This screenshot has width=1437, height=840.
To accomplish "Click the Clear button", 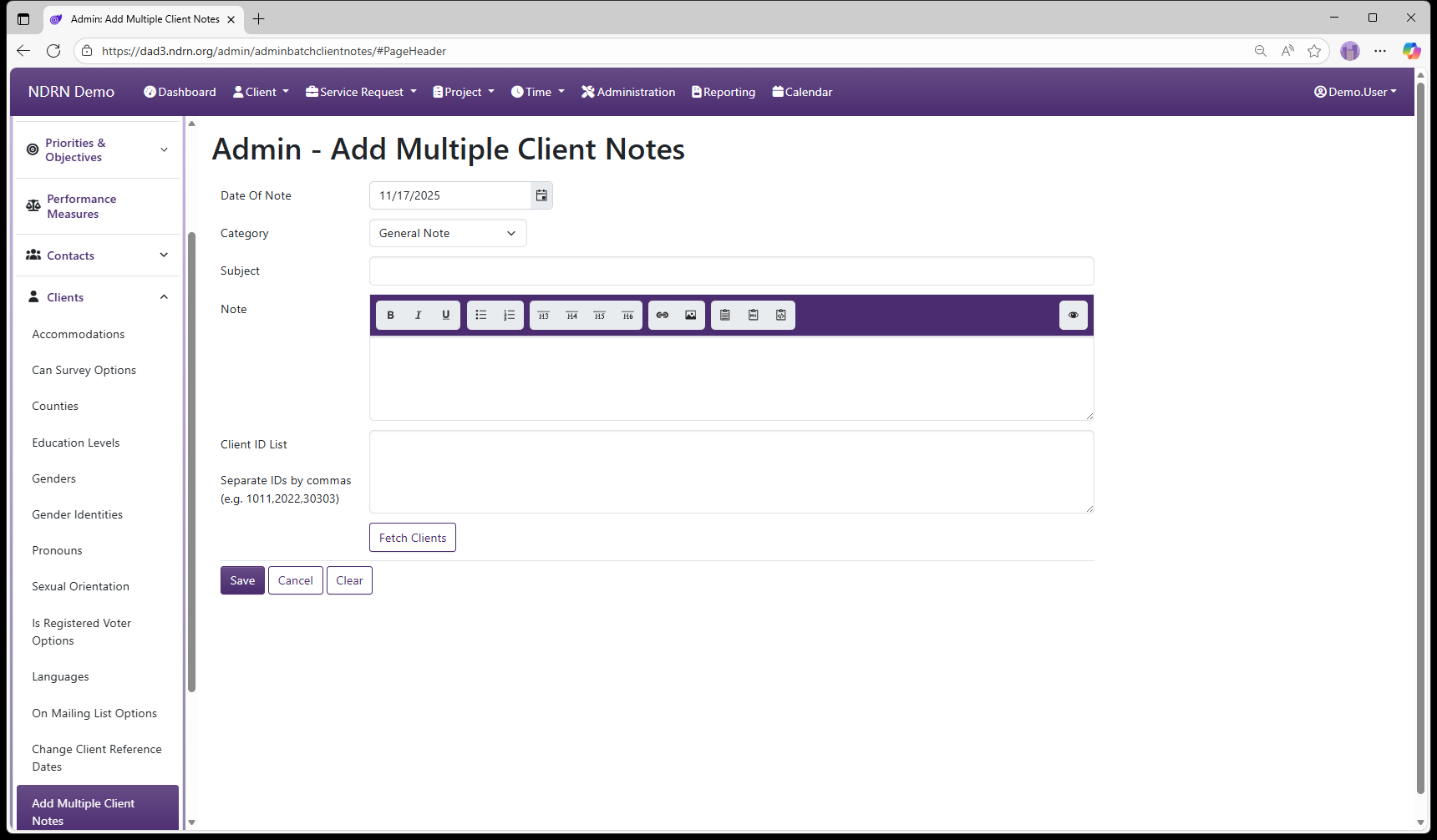I will tap(349, 580).
